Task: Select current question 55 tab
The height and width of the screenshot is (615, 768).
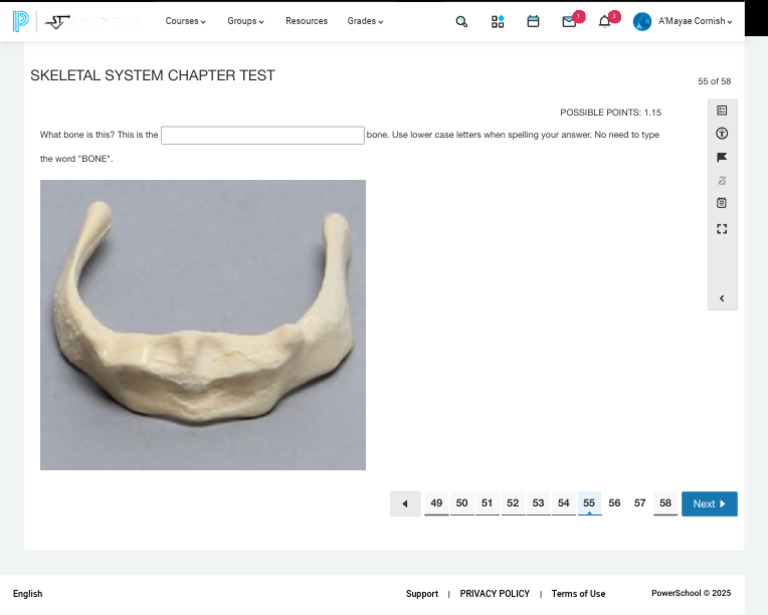Action: click(589, 503)
